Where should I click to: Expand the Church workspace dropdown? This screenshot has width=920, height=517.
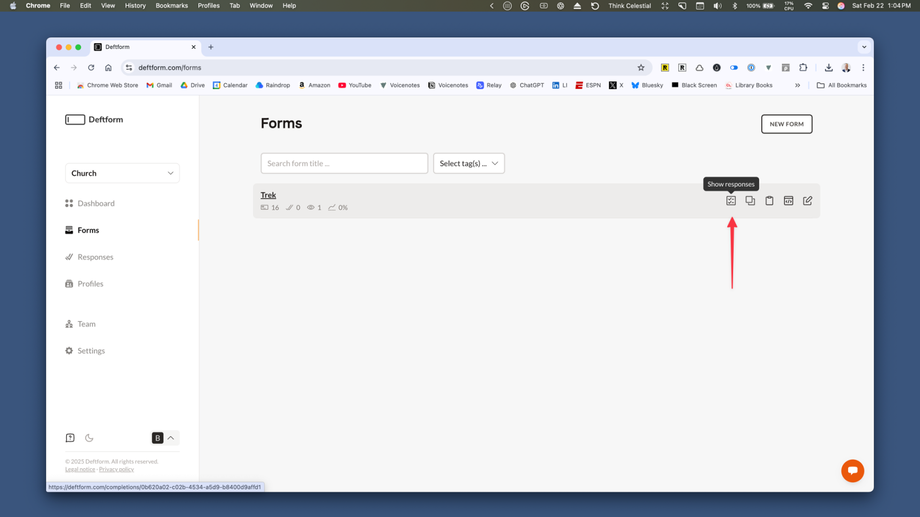click(x=122, y=173)
